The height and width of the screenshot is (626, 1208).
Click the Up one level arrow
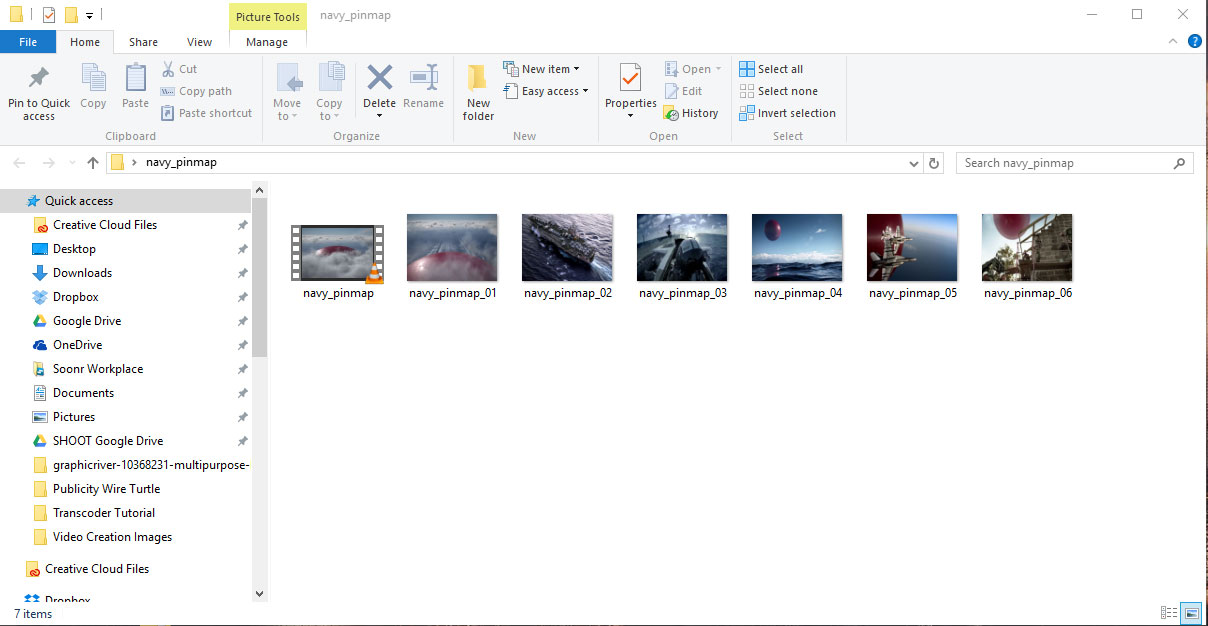click(x=93, y=163)
